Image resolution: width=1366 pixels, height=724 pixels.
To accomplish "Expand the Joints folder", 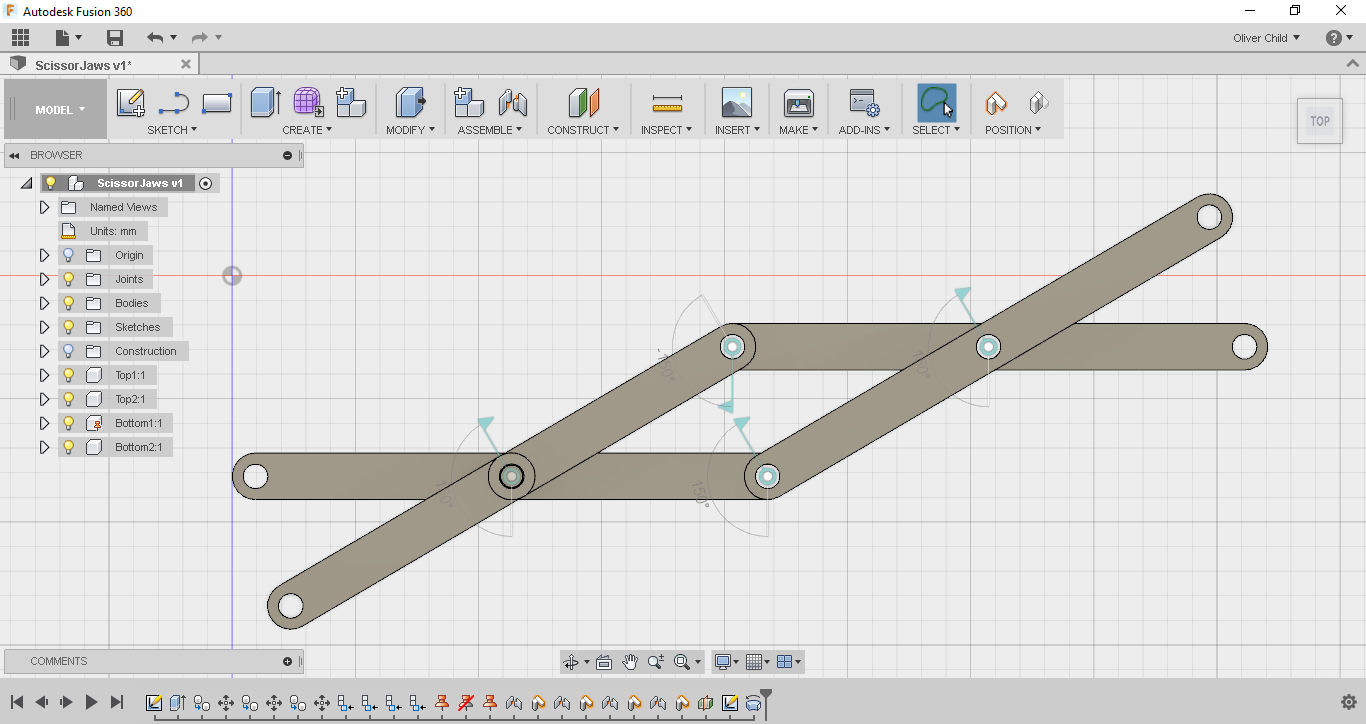I will [x=44, y=279].
